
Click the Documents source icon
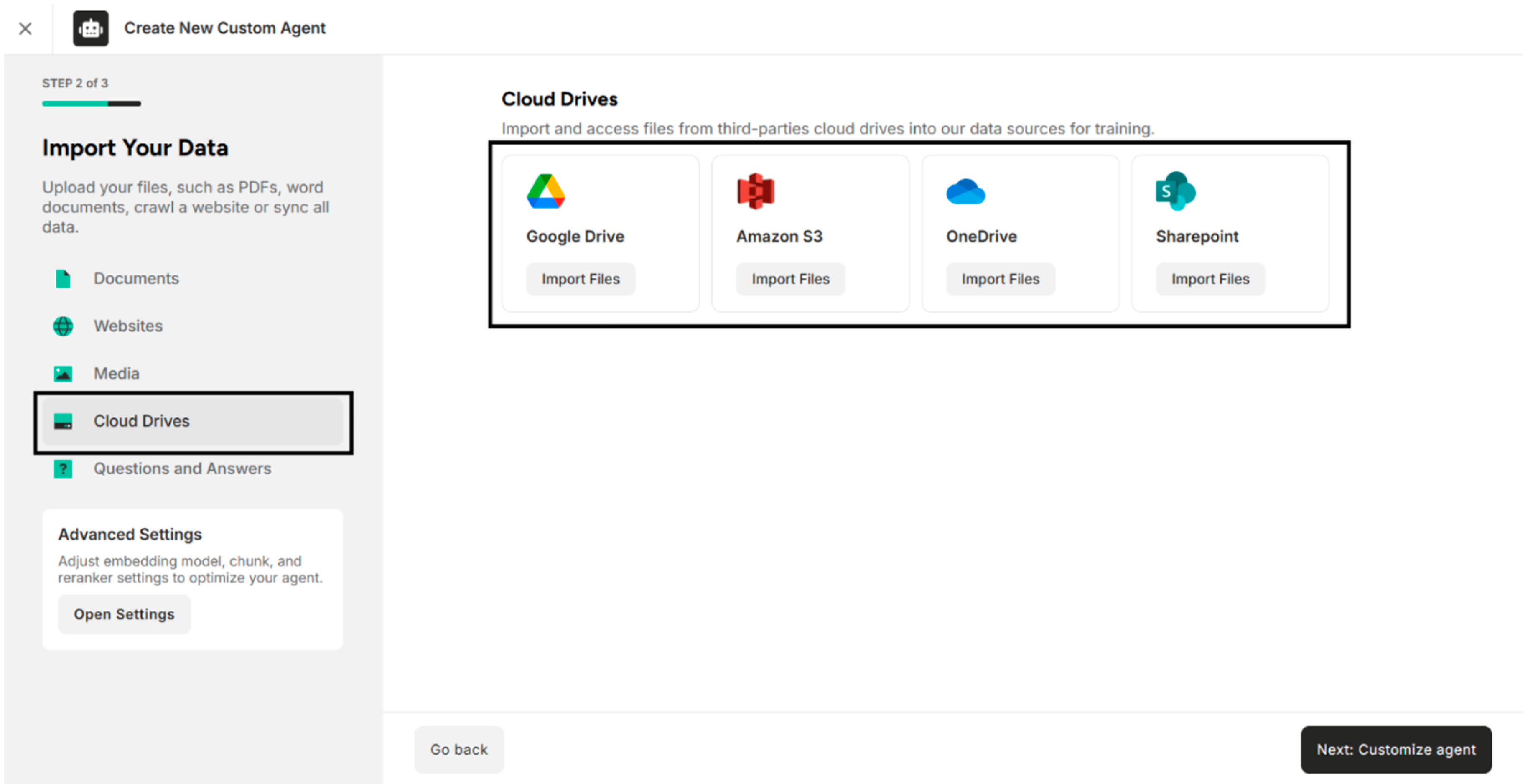tap(63, 277)
